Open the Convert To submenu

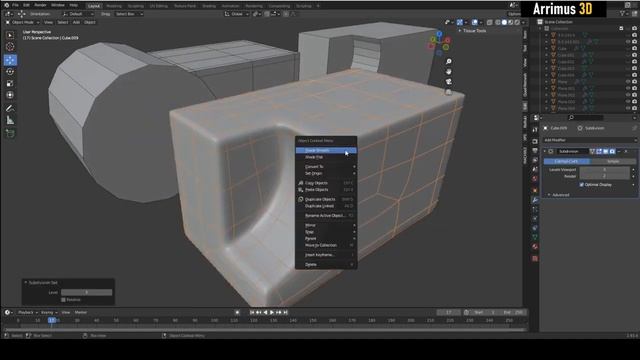326,167
